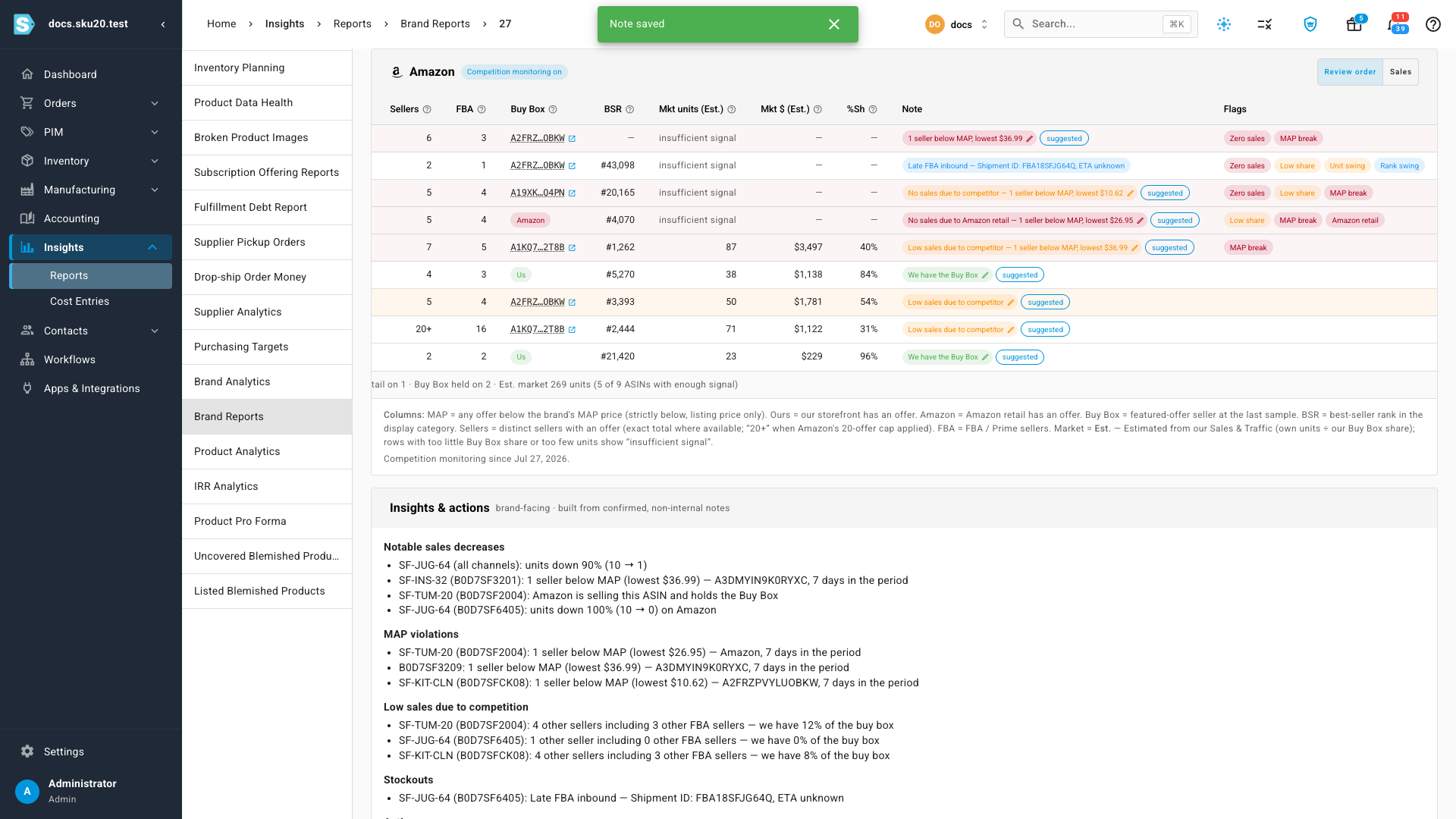Viewport: 1456px width, 819px height.
Task: Open the Reports breadcrumb link
Action: tap(353, 24)
